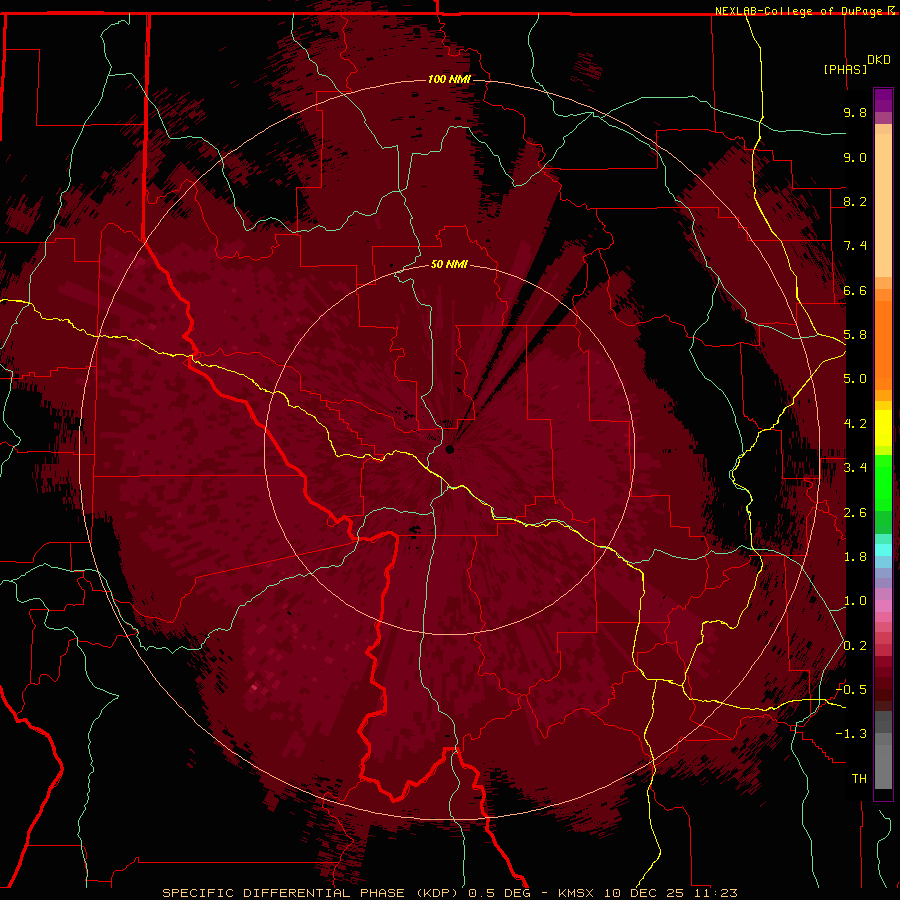Click the "DKD" legend heading
The height and width of the screenshot is (900, 900).
pyautogui.click(x=879, y=60)
